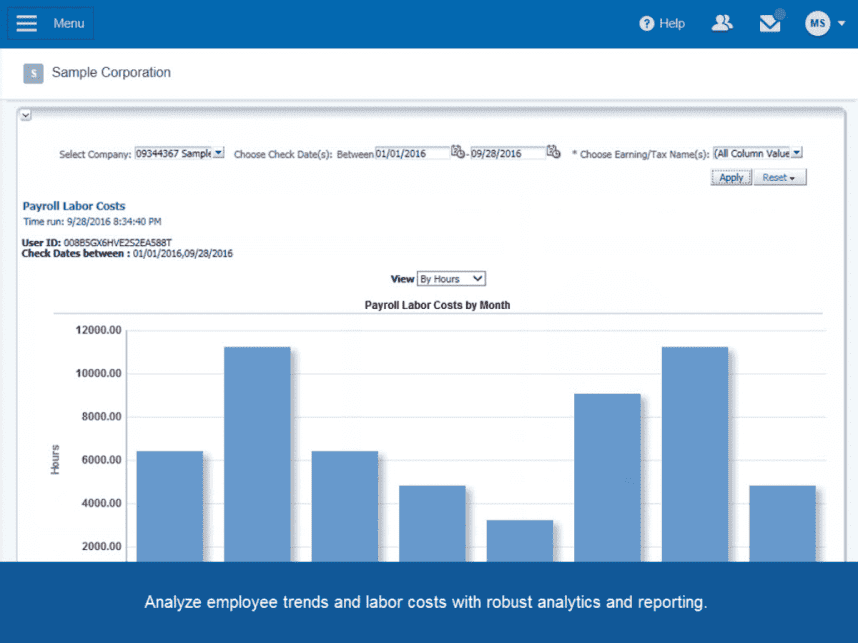Screen dimensions: 858x643
Task: Click the end check date input field
Action: pyautogui.click(x=508, y=153)
